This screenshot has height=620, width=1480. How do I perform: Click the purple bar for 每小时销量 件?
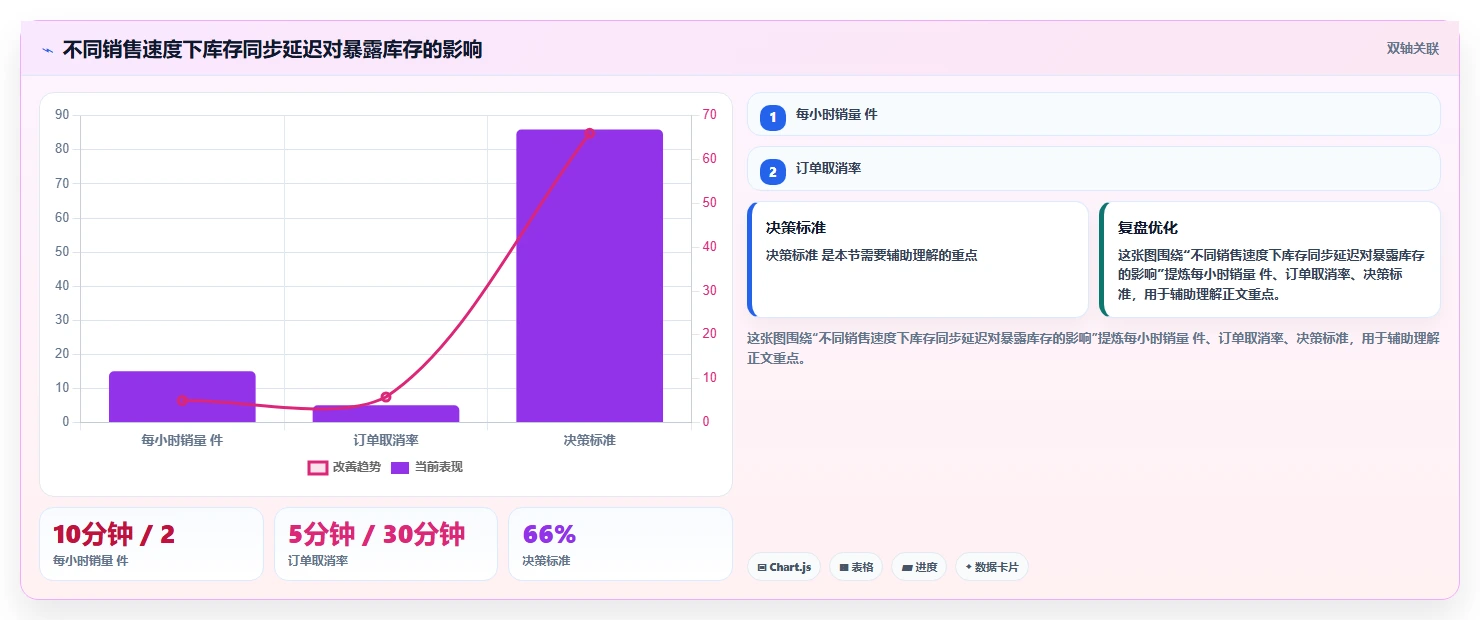point(182,397)
